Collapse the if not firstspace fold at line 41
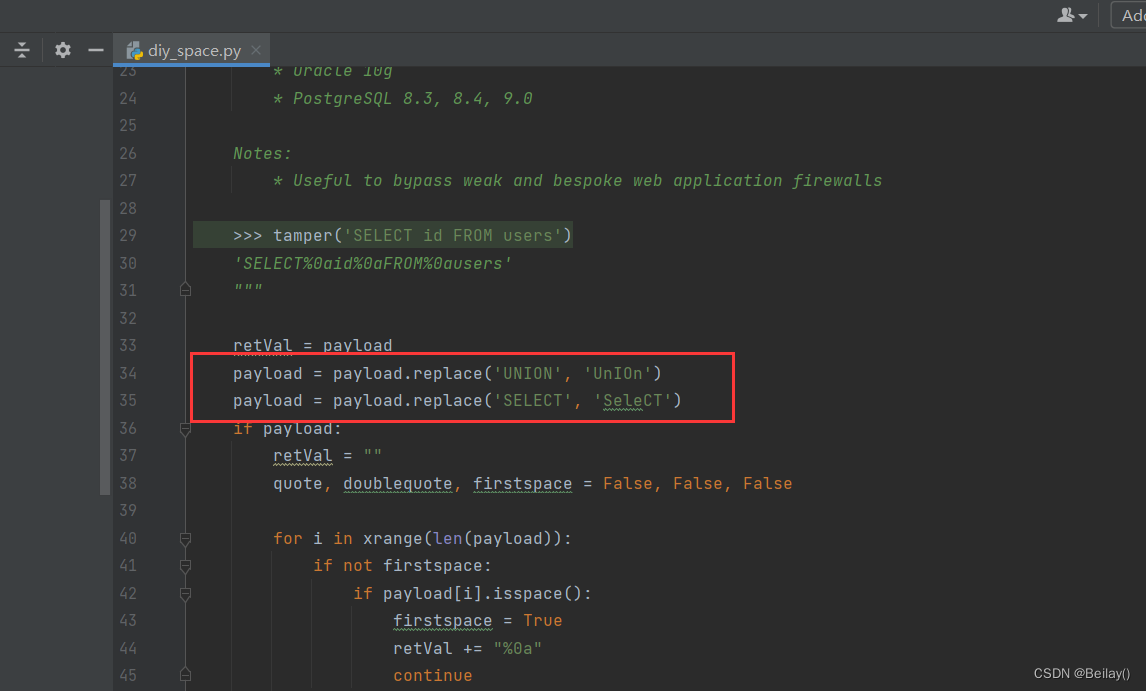 (186, 566)
